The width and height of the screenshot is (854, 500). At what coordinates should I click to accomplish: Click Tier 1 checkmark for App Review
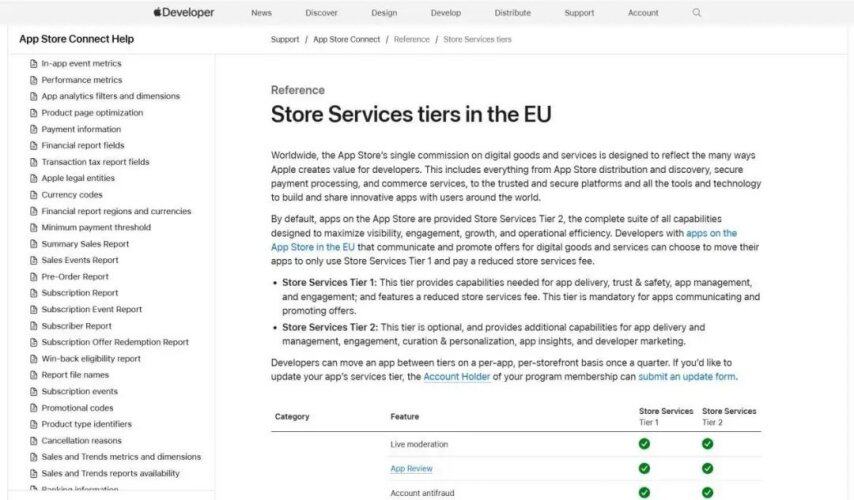[644, 468]
